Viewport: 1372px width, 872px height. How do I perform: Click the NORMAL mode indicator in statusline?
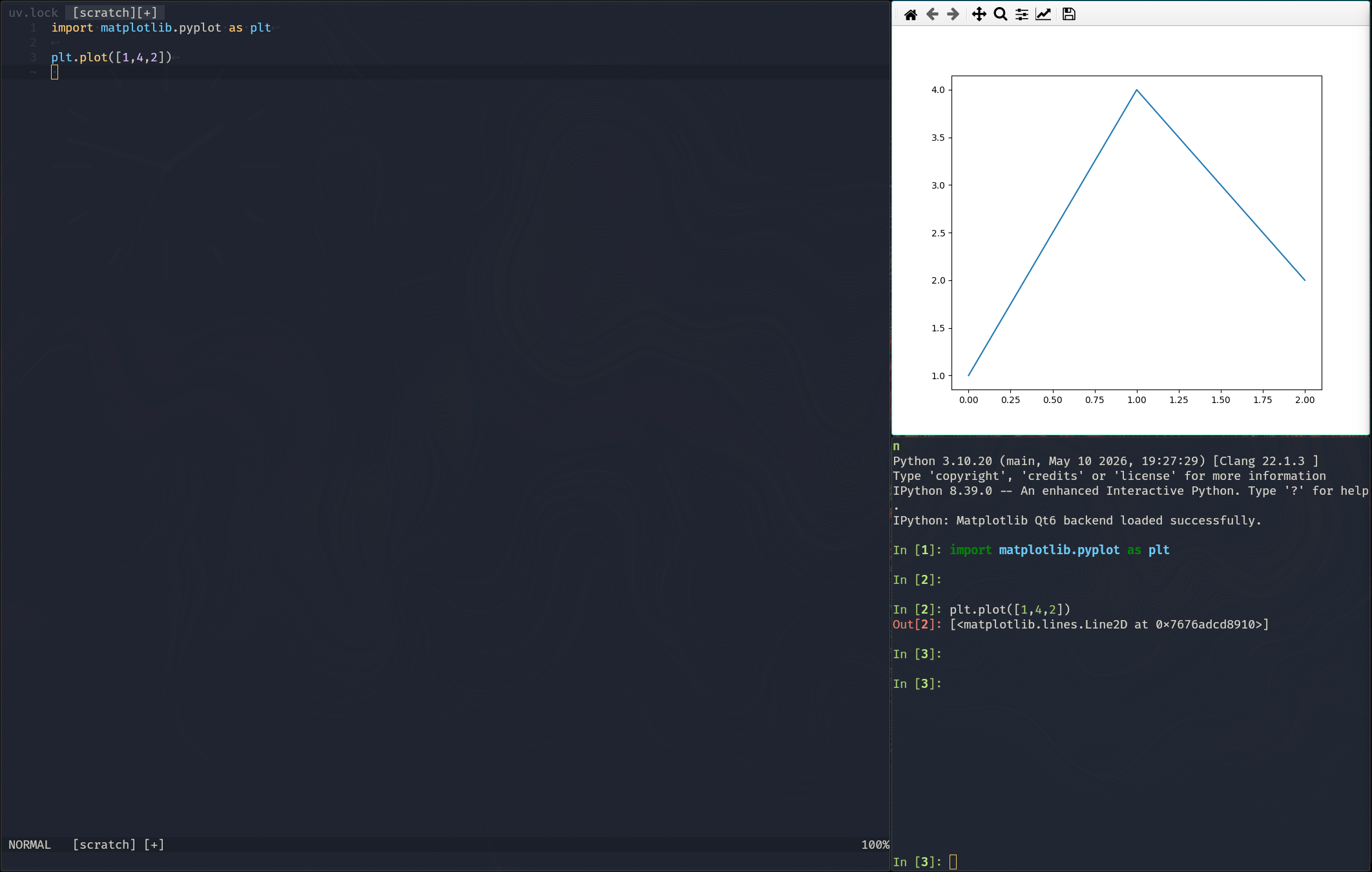30,845
